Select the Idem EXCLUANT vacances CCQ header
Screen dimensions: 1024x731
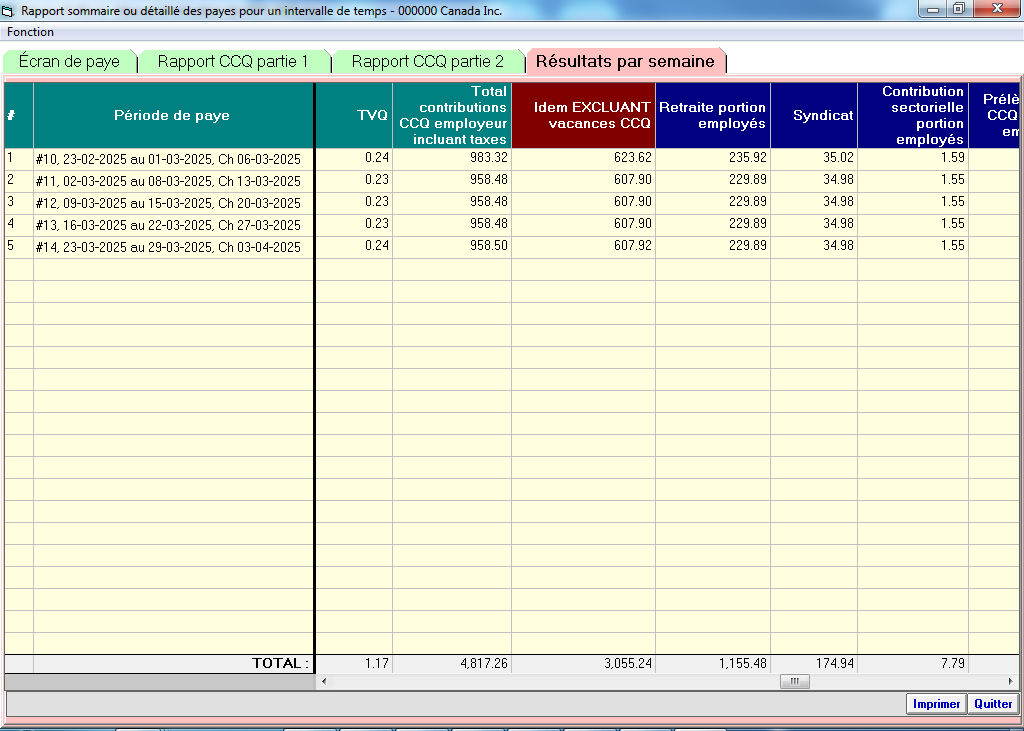point(583,115)
